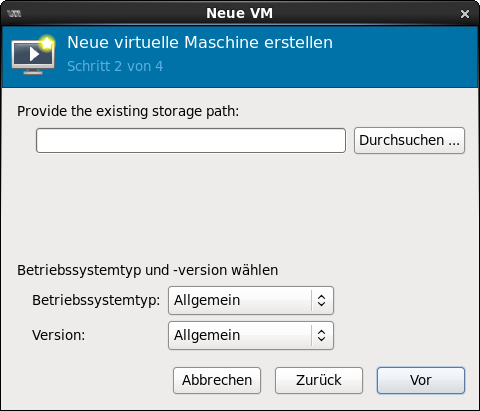Proceed to the next step with Vor
480x411 pixels.
[x=421, y=380]
